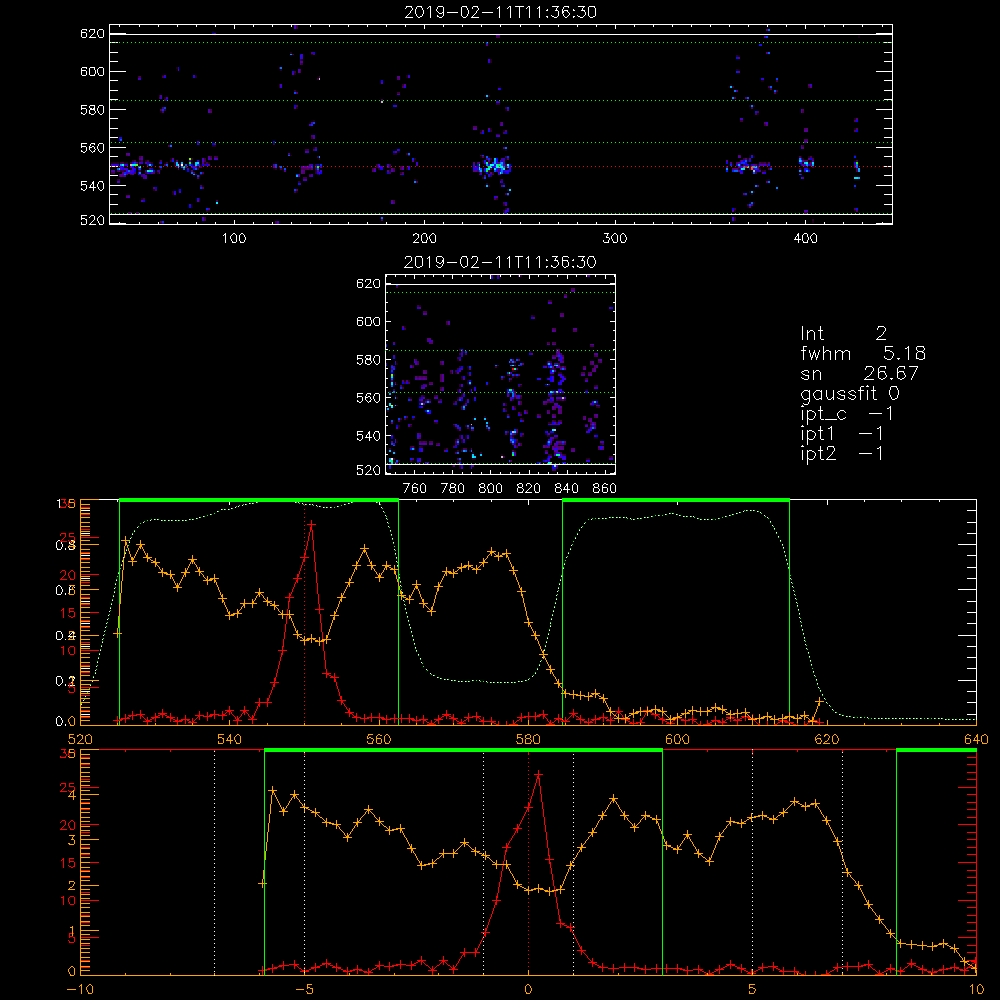Click y-axis label 540 of top plot
Image resolution: width=1000 pixels, height=1000 pixels.
pos(92,186)
